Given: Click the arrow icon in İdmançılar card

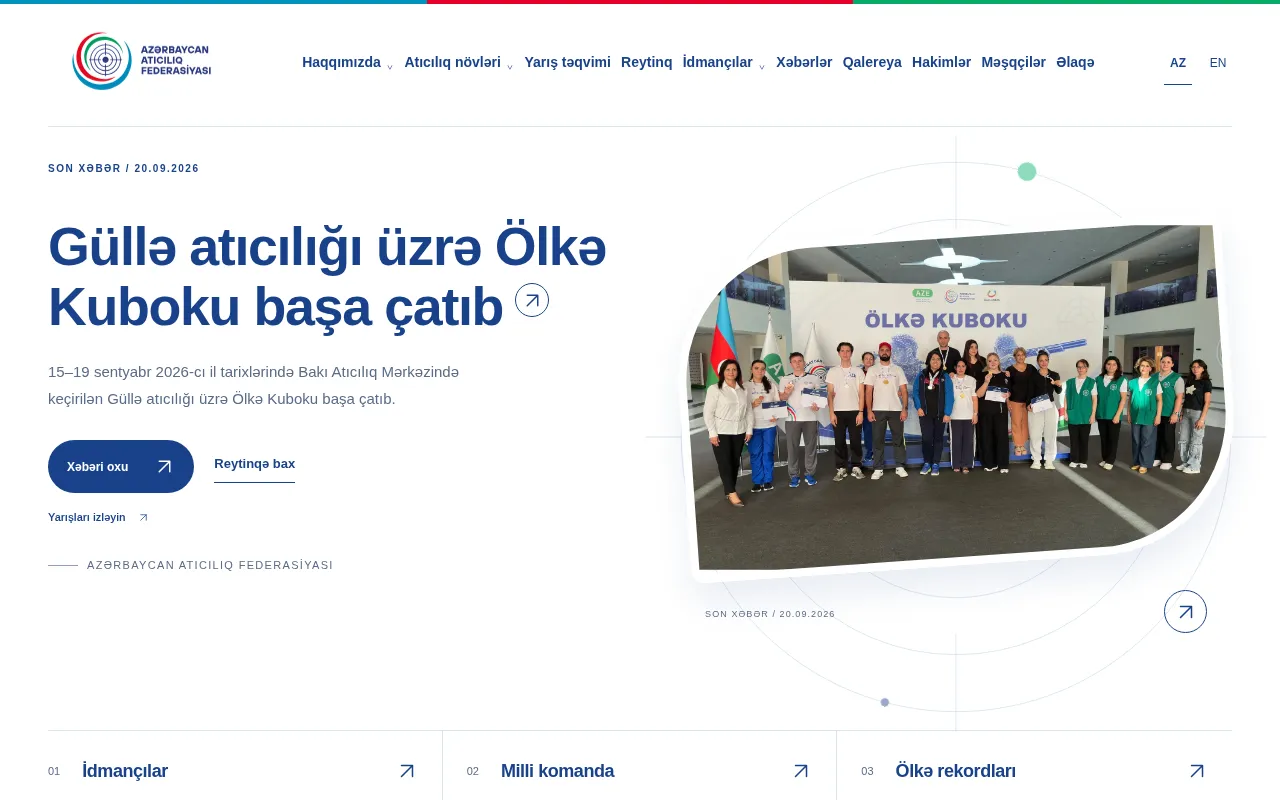Looking at the screenshot, I should [407, 771].
